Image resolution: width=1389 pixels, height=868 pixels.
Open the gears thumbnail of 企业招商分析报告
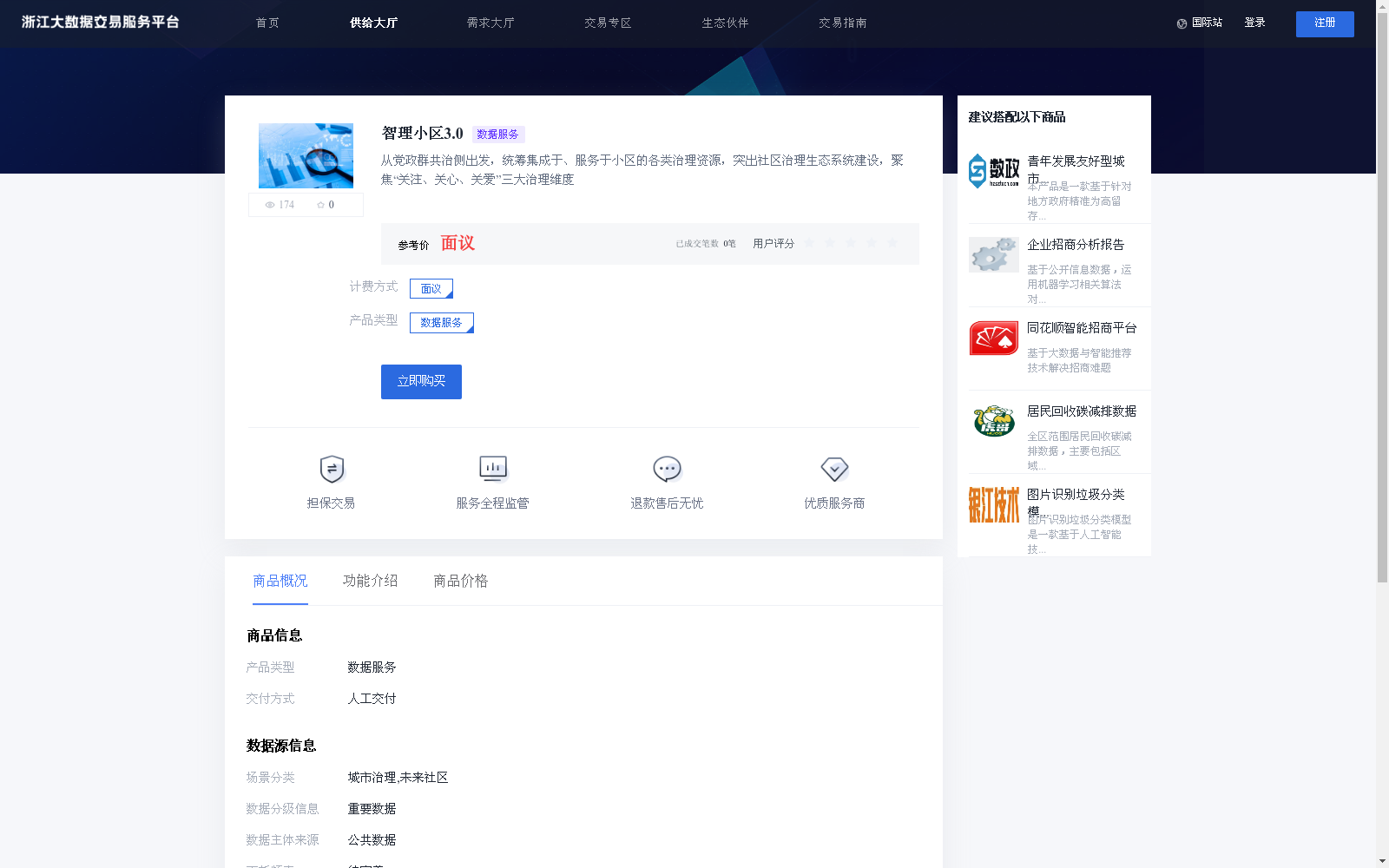point(994,254)
